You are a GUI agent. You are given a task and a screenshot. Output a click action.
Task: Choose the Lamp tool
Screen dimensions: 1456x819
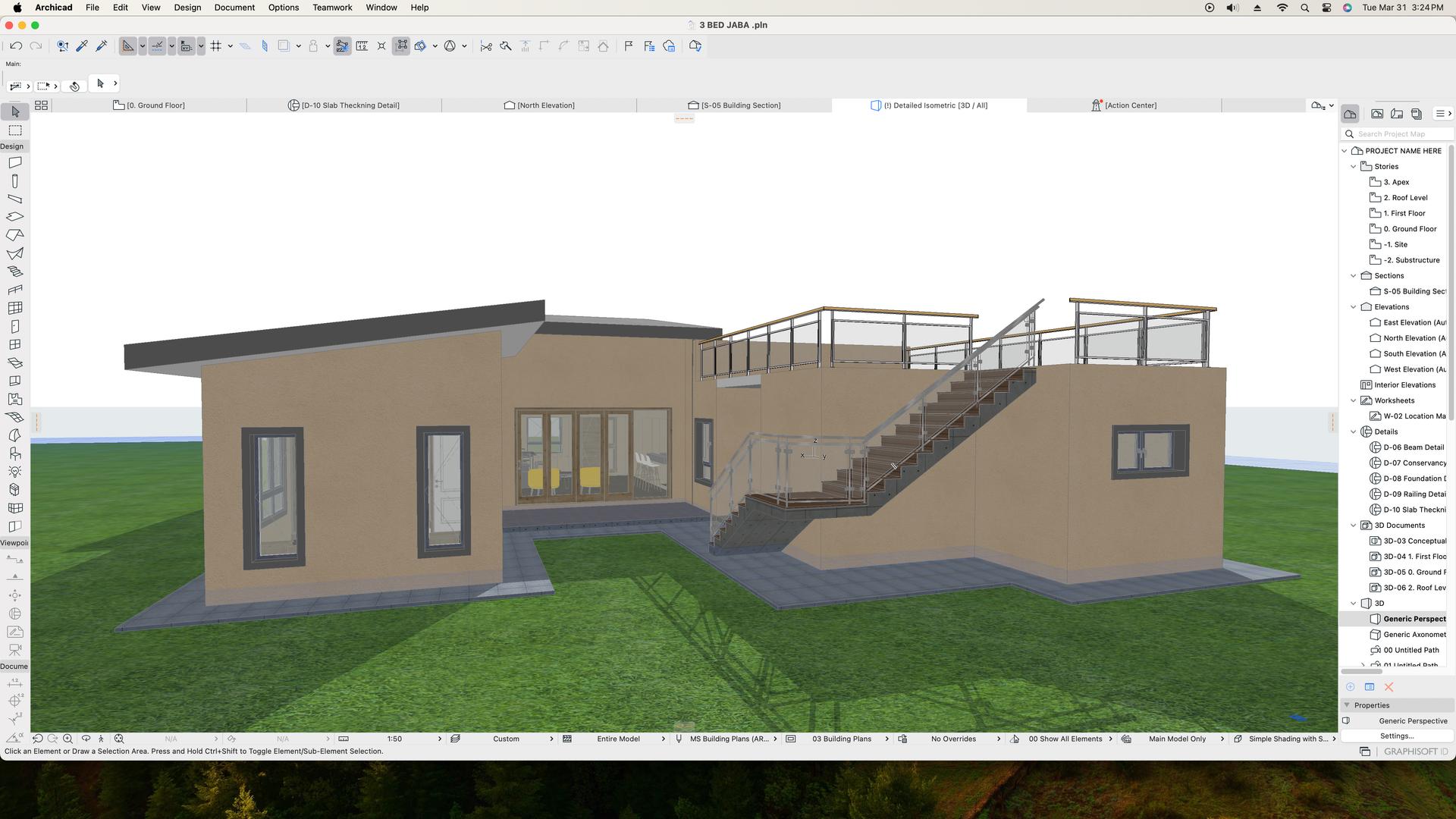pyautogui.click(x=14, y=472)
